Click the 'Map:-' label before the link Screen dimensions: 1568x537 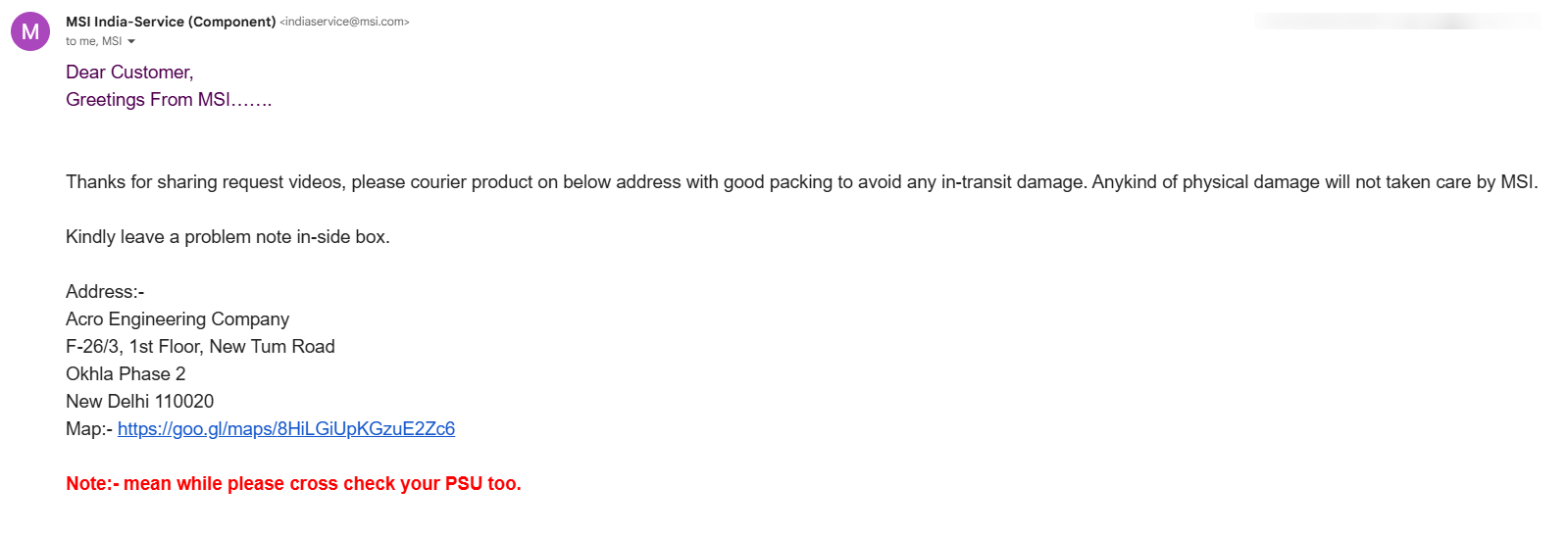pyautogui.click(x=89, y=428)
